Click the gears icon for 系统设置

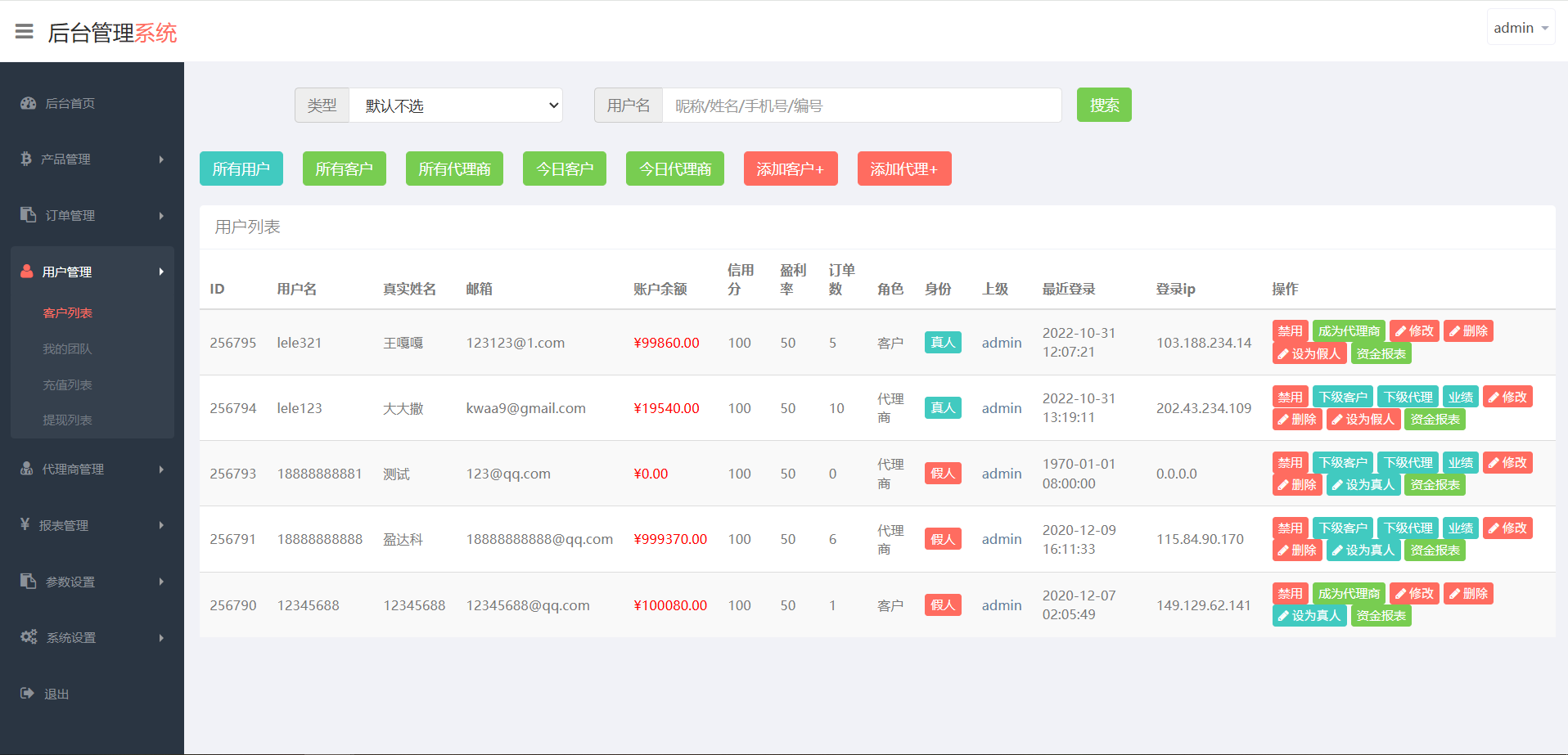pyautogui.click(x=29, y=637)
